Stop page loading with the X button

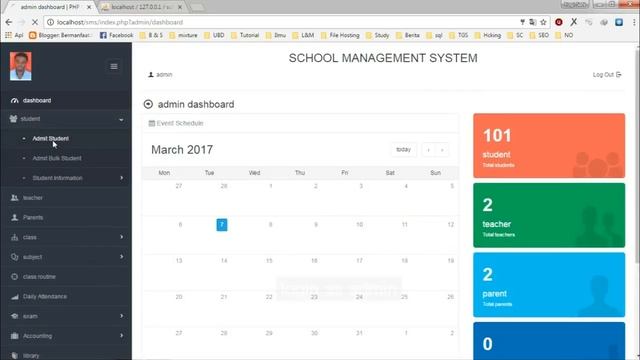click(35, 22)
